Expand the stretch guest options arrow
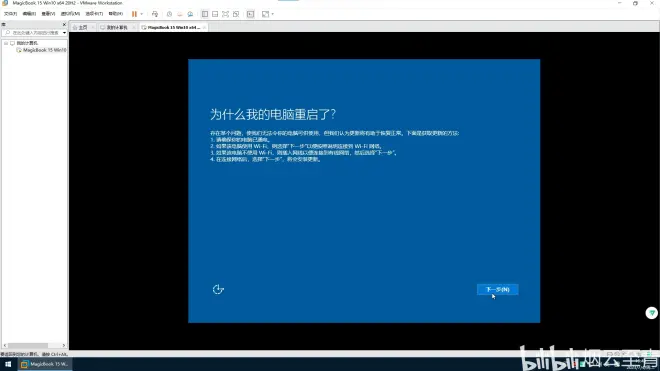The width and height of the screenshot is (660, 371). tap(272, 14)
